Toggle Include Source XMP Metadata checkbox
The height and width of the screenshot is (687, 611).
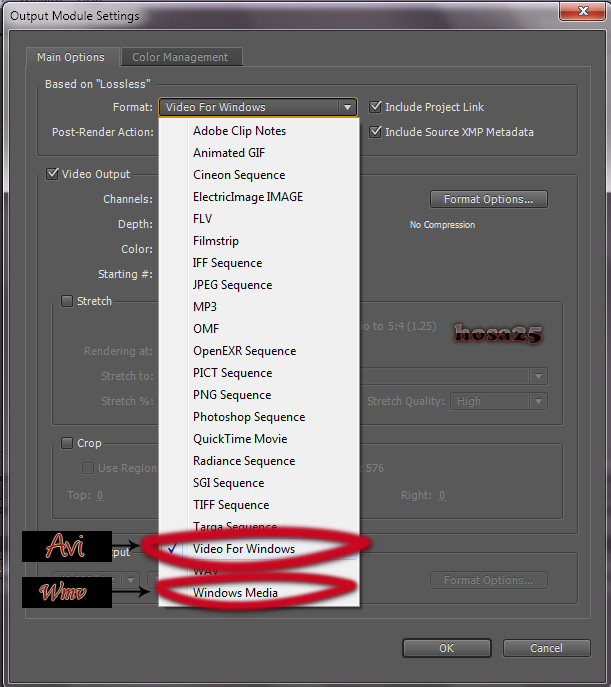click(375, 132)
